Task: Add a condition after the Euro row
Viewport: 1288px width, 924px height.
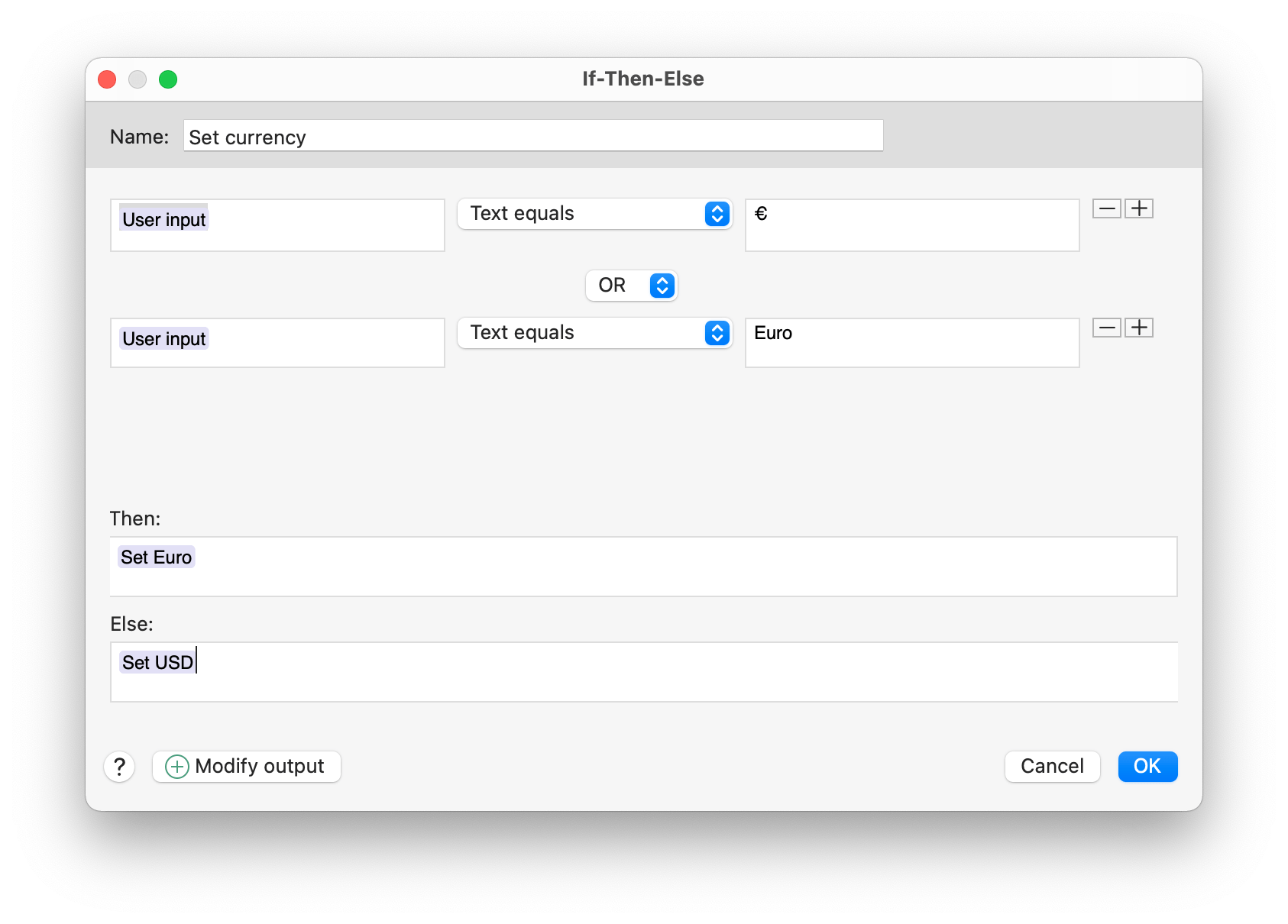Action: tap(1139, 328)
